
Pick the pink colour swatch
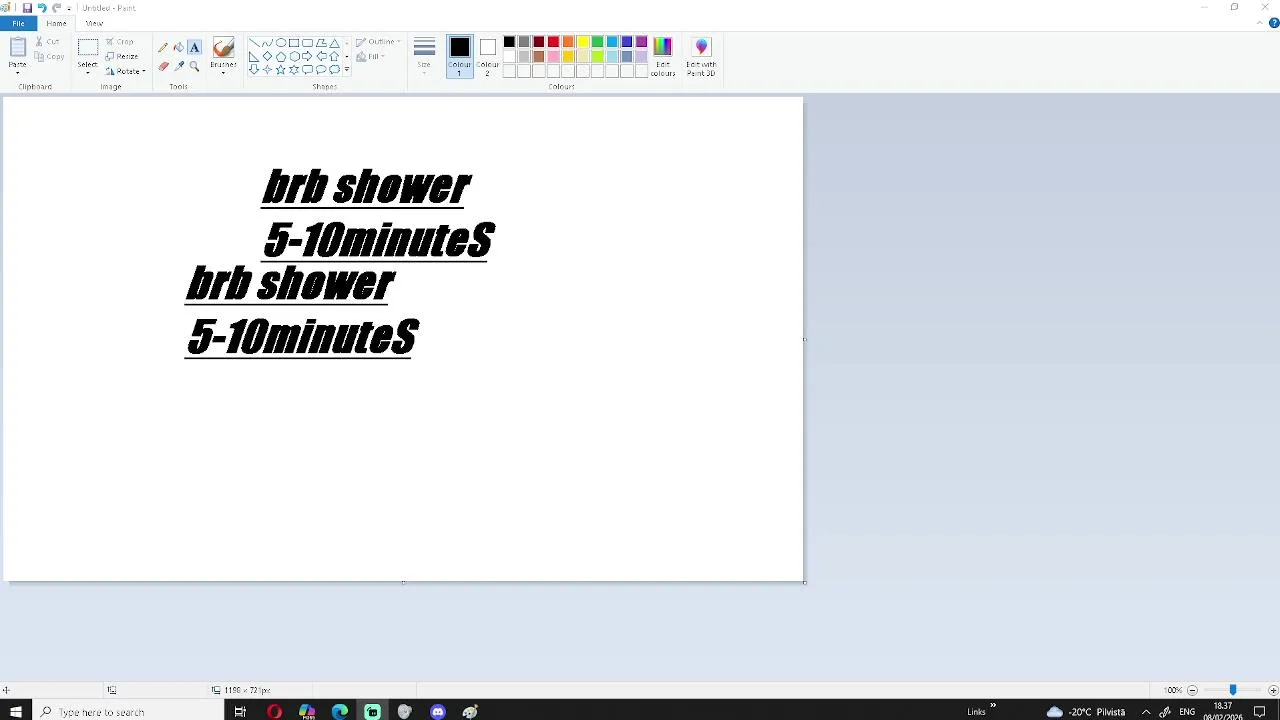[553, 57]
